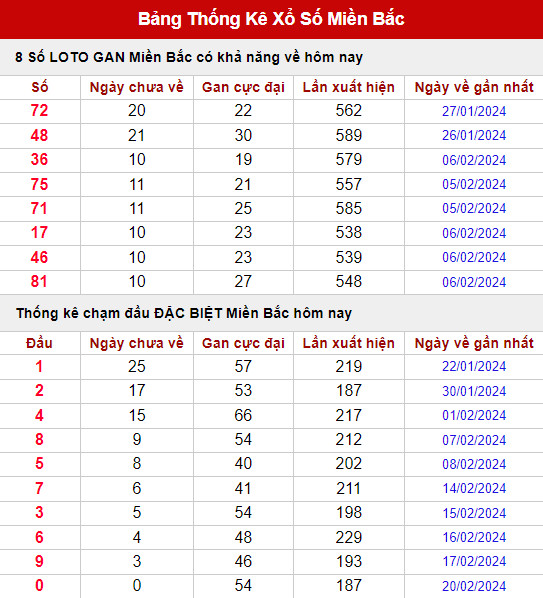This screenshot has height=598, width=543.
Task: Click the 05/02/2024 link for number 75
Action: 474,184
